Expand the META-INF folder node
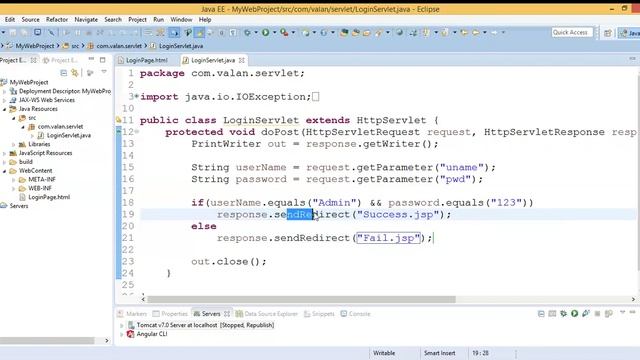This screenshot has width=640, height=360. pyautogui.click(x=14, y=180)
